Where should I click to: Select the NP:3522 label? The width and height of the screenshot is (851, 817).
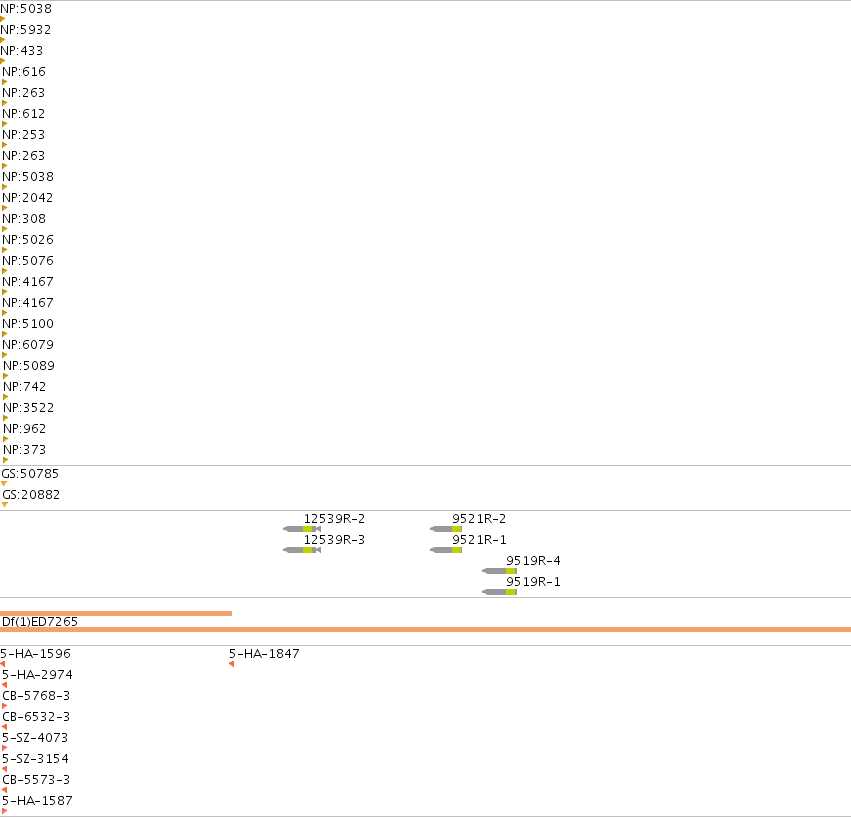point(29,408)
